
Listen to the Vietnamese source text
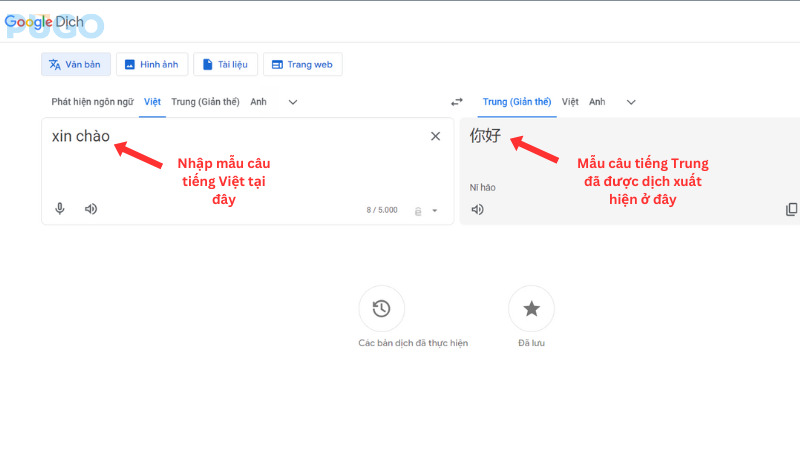[x=91, y=209]
